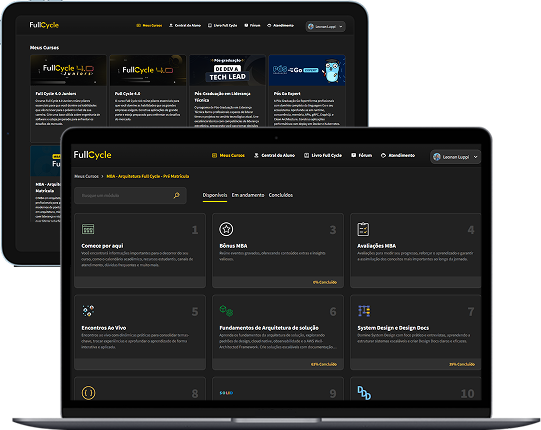Open Central do Aluno in laptop navbar
Viewport: 541px width, 430px height.
tap(274, 156)
